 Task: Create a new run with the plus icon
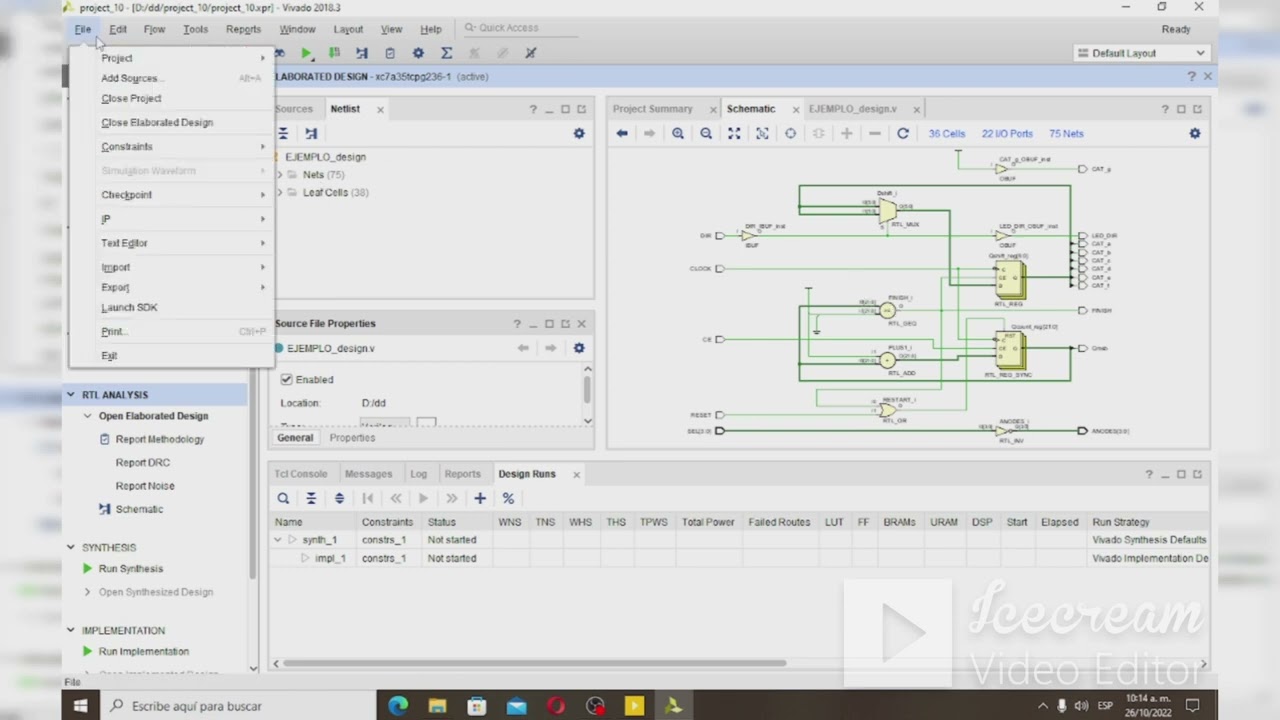[480, 498]
